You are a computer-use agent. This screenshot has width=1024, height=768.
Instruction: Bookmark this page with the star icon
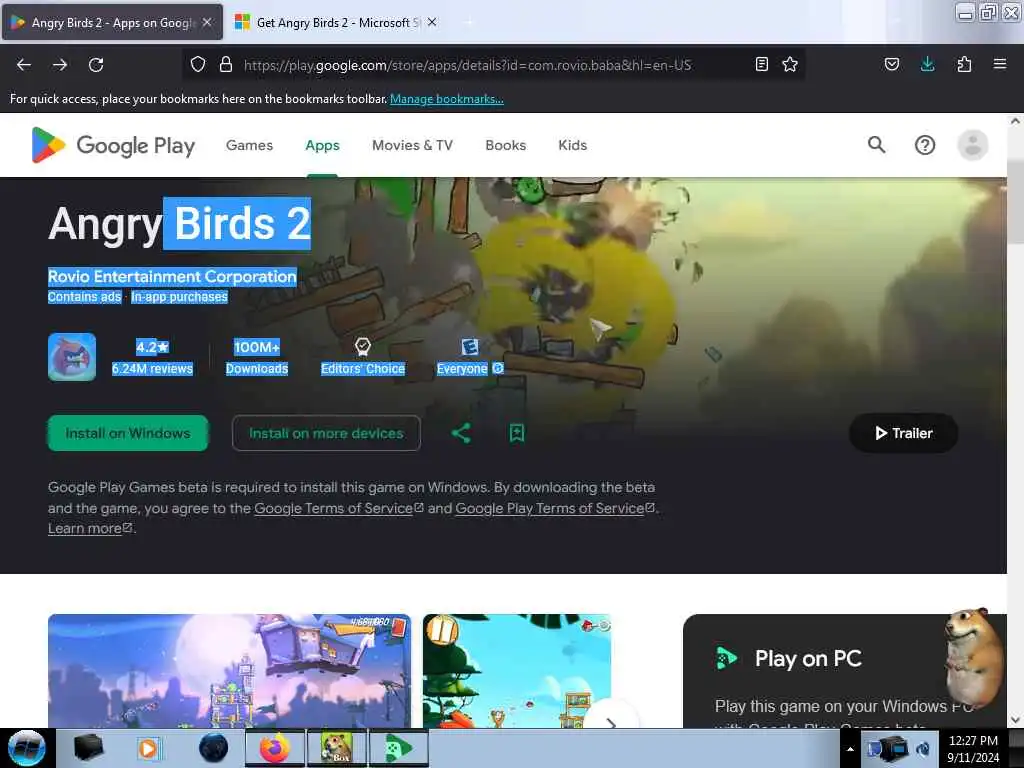point(790,64)
